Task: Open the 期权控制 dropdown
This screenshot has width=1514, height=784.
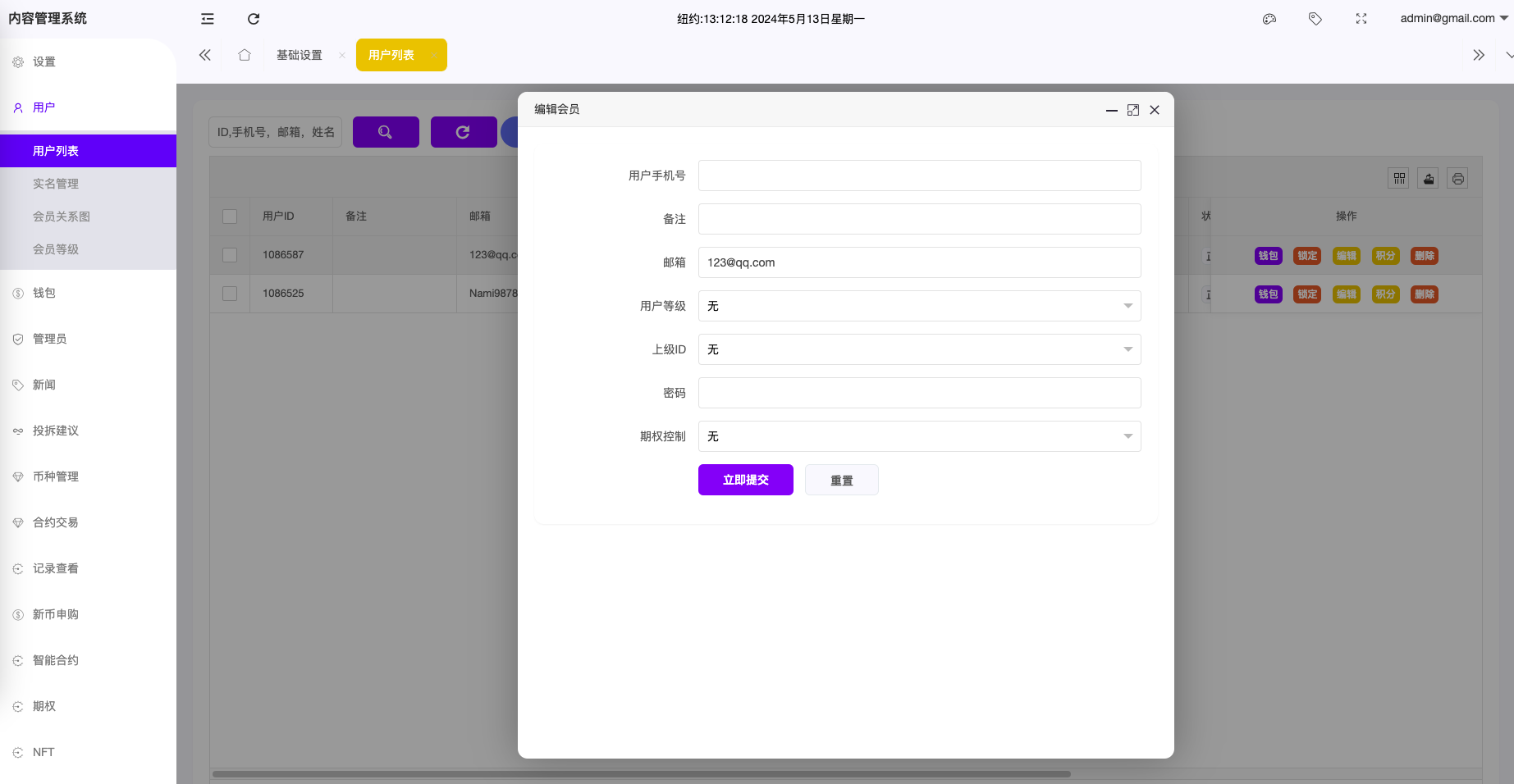Action: point(919,436)
